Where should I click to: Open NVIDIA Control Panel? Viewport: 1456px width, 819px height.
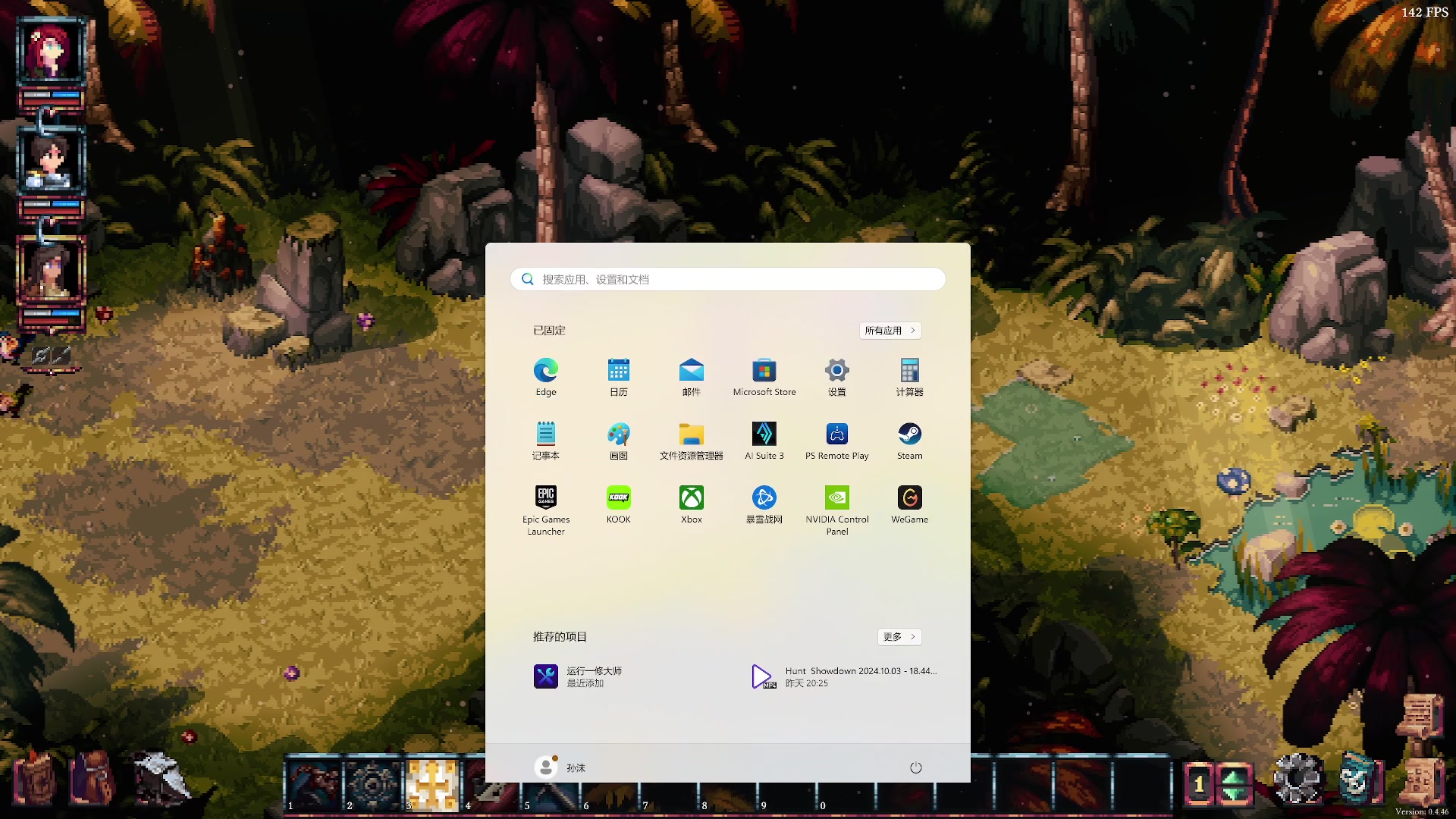click(x=837, y=510)
